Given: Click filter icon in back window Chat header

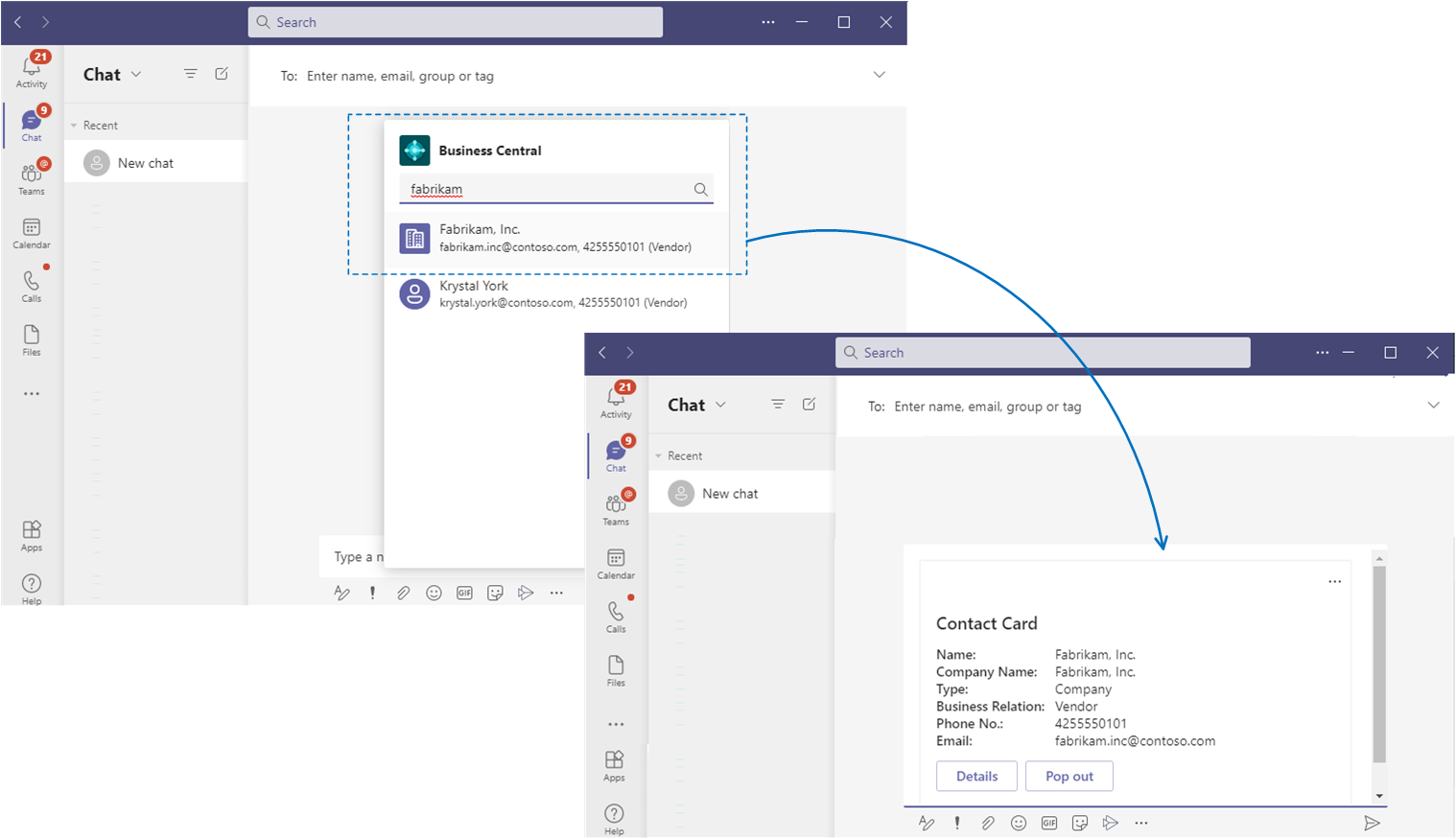Looking at the screenshot, I should (x=191, y=74).
